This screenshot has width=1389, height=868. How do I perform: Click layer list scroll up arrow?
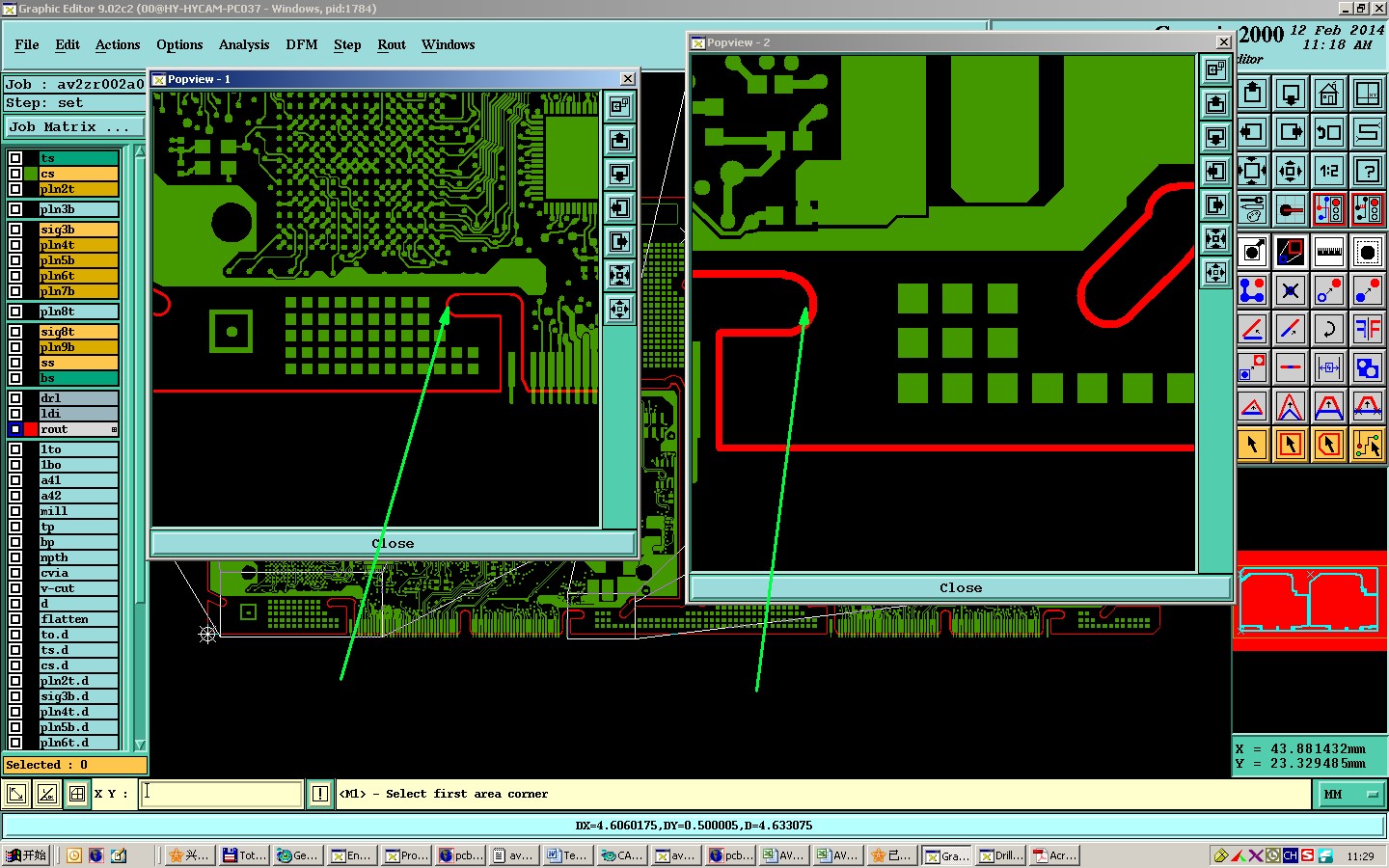point(140,152)
